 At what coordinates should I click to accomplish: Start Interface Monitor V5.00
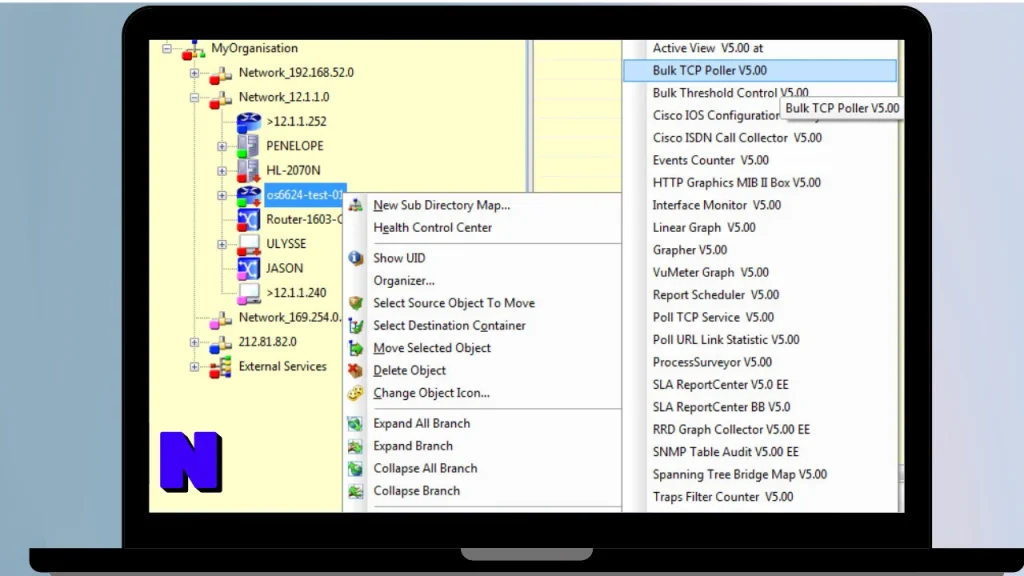point(760,205)
